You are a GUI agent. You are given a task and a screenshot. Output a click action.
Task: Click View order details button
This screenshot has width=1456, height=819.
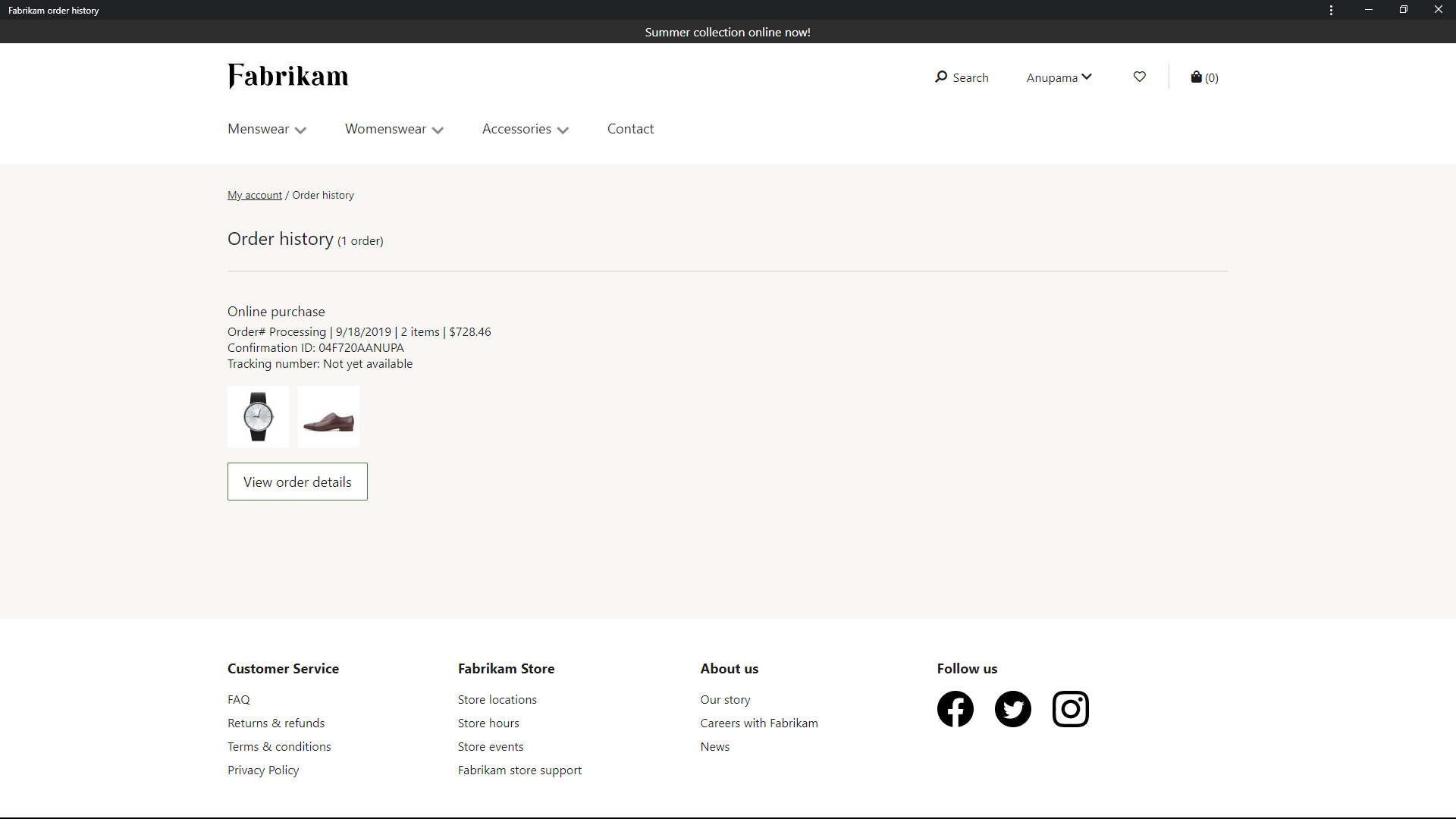pos(297,482)
